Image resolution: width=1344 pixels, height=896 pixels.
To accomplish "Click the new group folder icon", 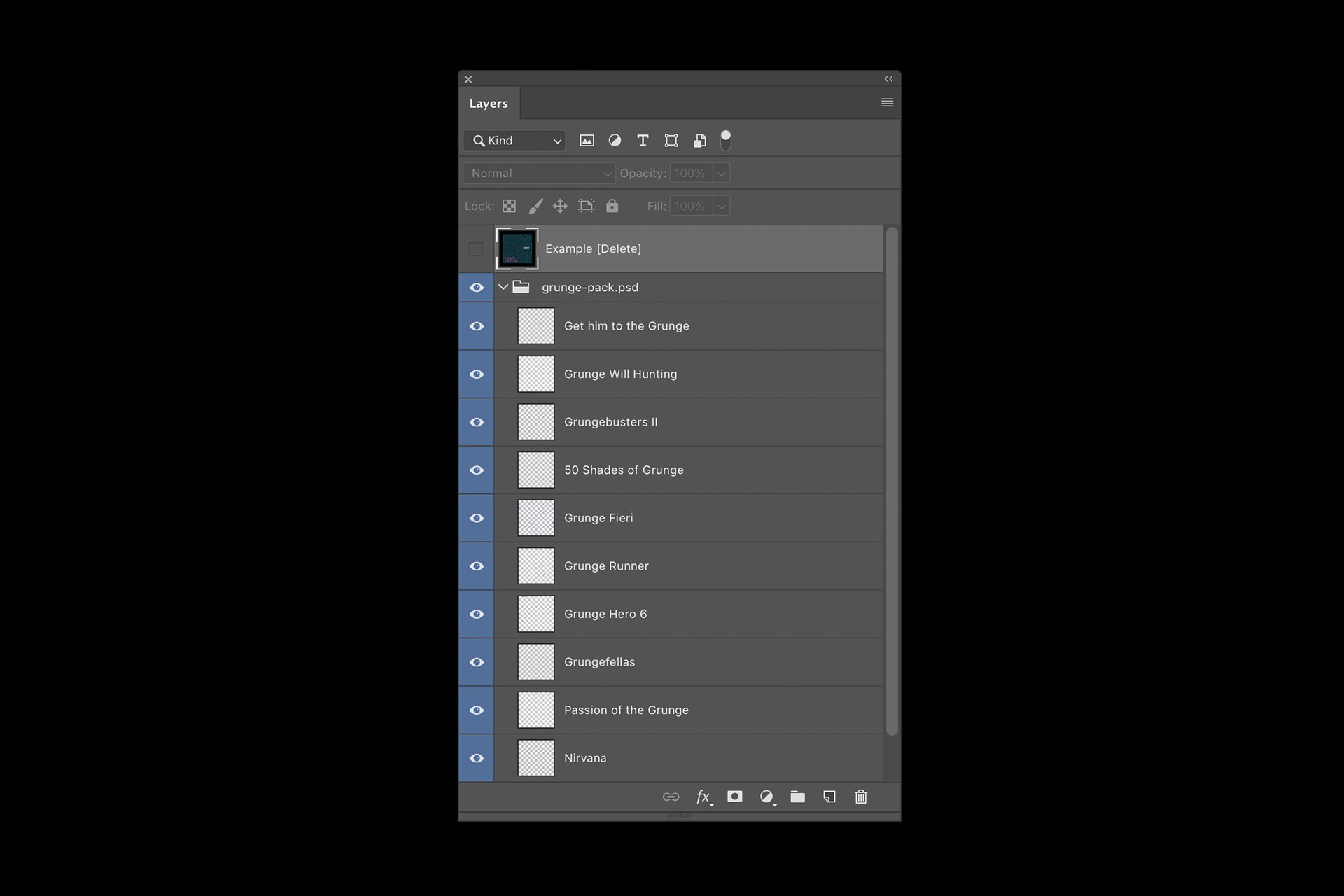I will [x=797, y=796].
